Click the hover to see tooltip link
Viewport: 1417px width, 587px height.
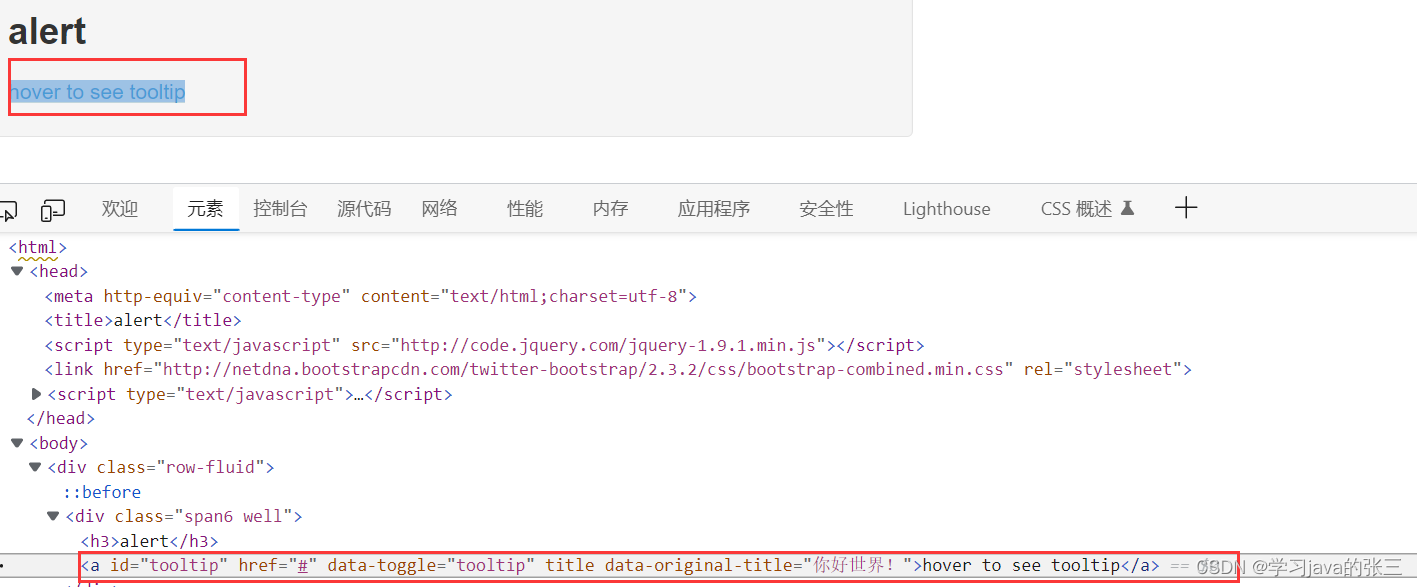(x=97, y=92)
